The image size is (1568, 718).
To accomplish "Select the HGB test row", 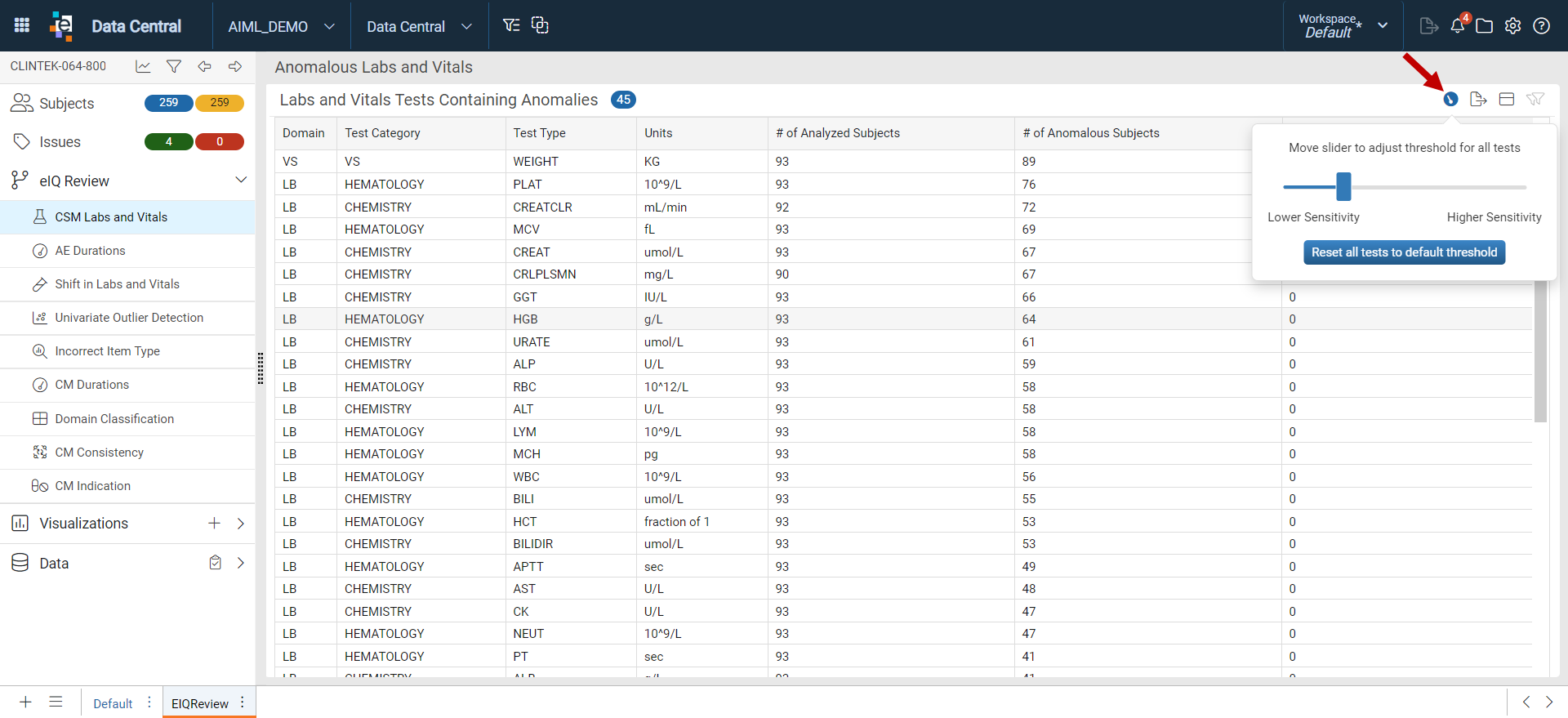I will pyautogui.click(x=903, y=319).
